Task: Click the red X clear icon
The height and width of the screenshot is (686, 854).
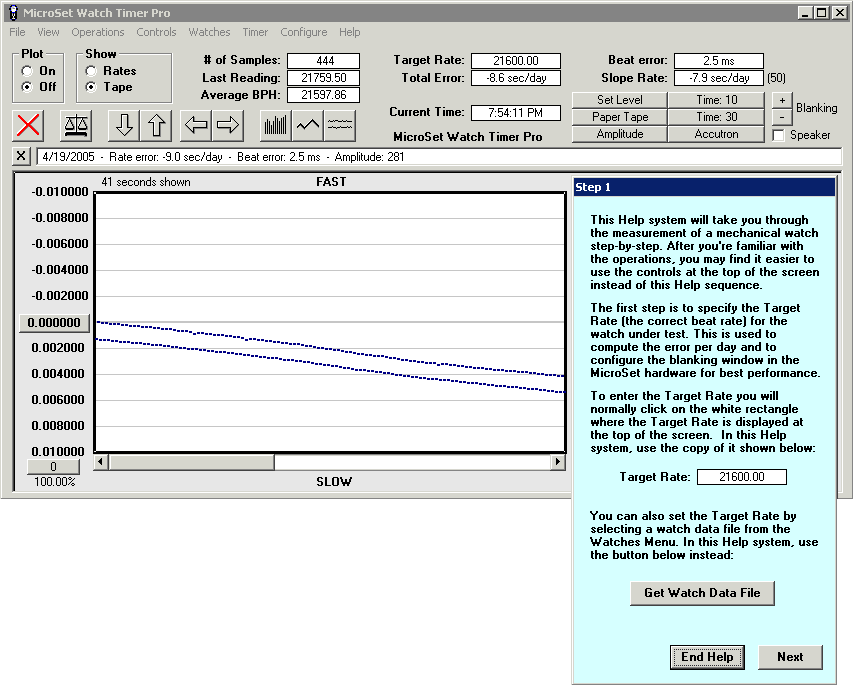Action: [x=28, y=125]
